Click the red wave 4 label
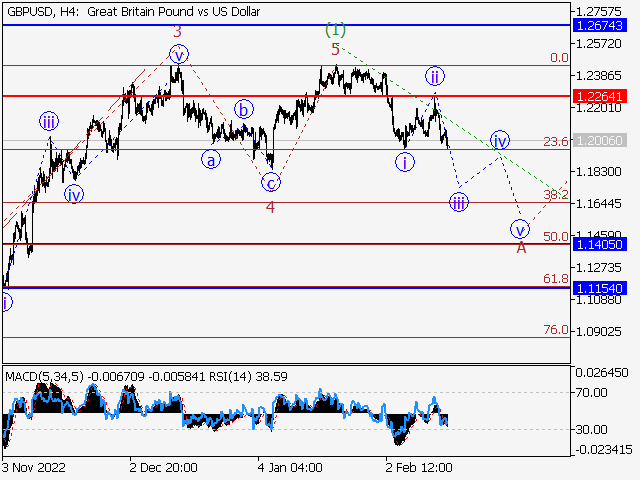 click(270, 208)
